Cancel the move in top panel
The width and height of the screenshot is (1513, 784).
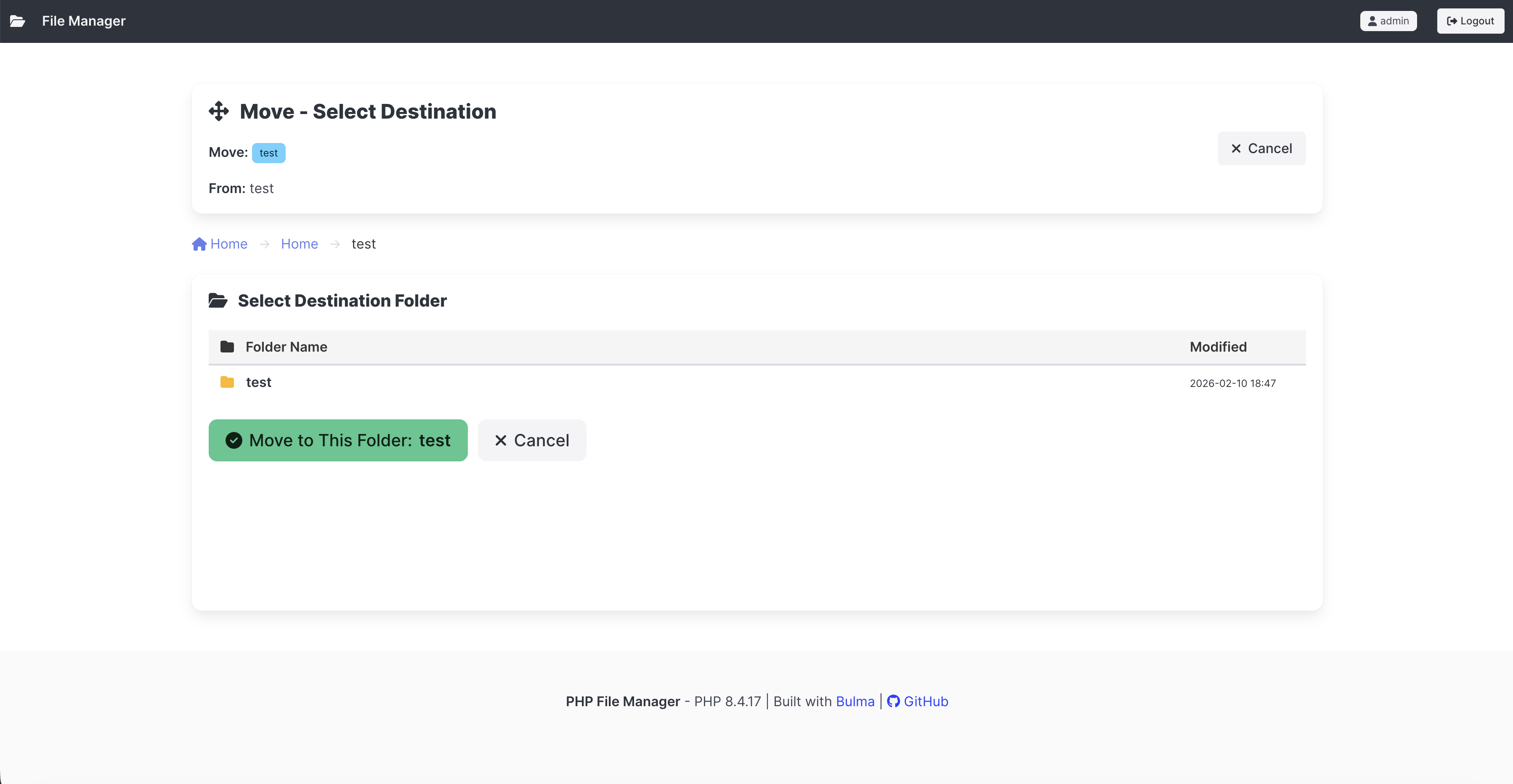click(x=1261, y=148)
